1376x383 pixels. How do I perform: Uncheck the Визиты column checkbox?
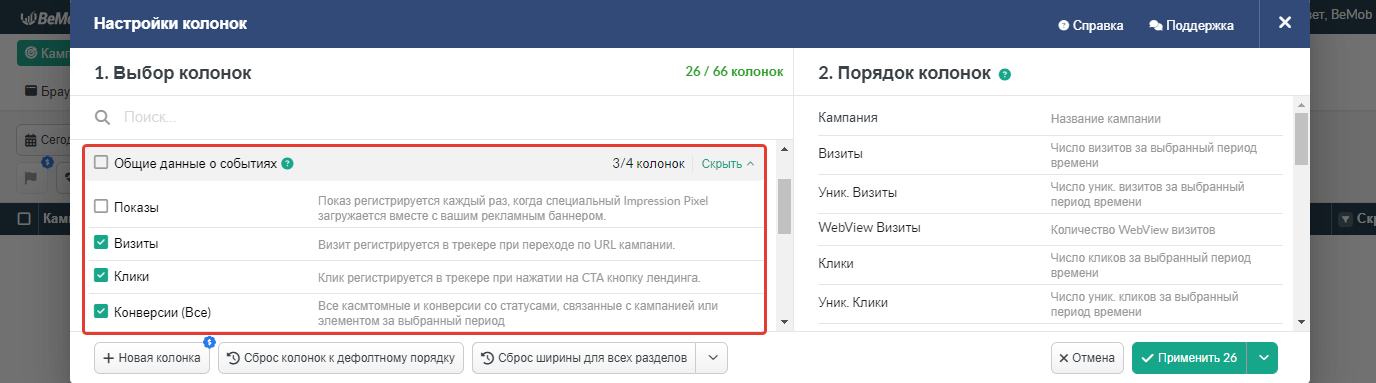pyautogui.click(x=101, y=242)
